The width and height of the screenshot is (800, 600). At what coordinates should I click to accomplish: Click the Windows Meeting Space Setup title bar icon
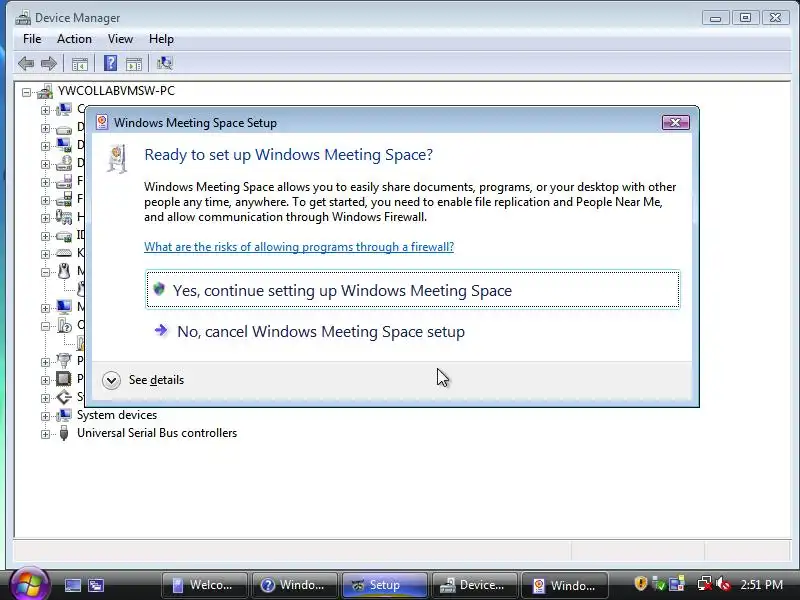coord(102,122)
